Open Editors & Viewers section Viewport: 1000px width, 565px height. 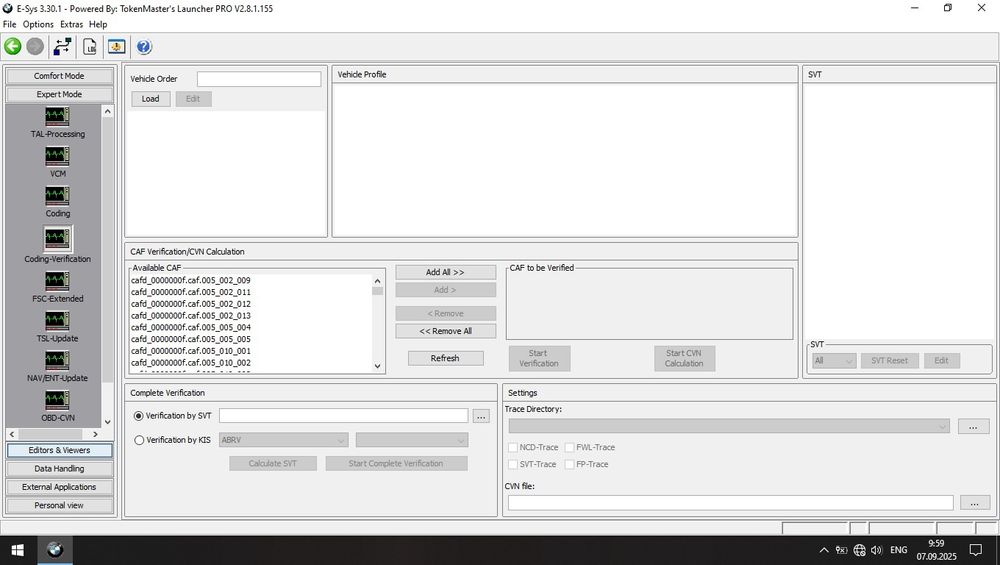[x=59, y=450]
